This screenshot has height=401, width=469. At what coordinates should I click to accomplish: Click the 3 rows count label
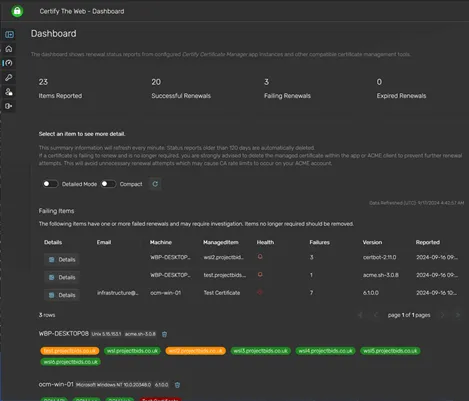(x=47, y=315)
